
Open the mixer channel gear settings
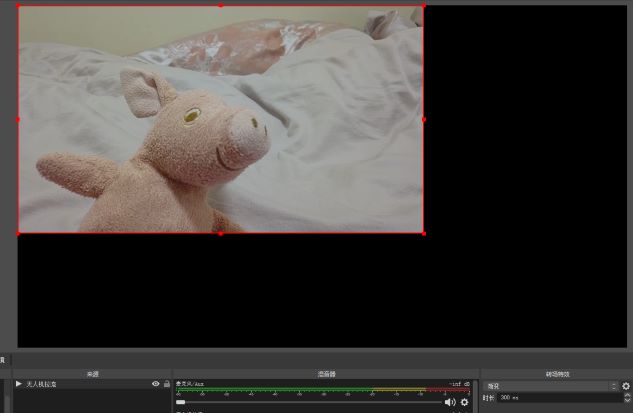point(464,402)
